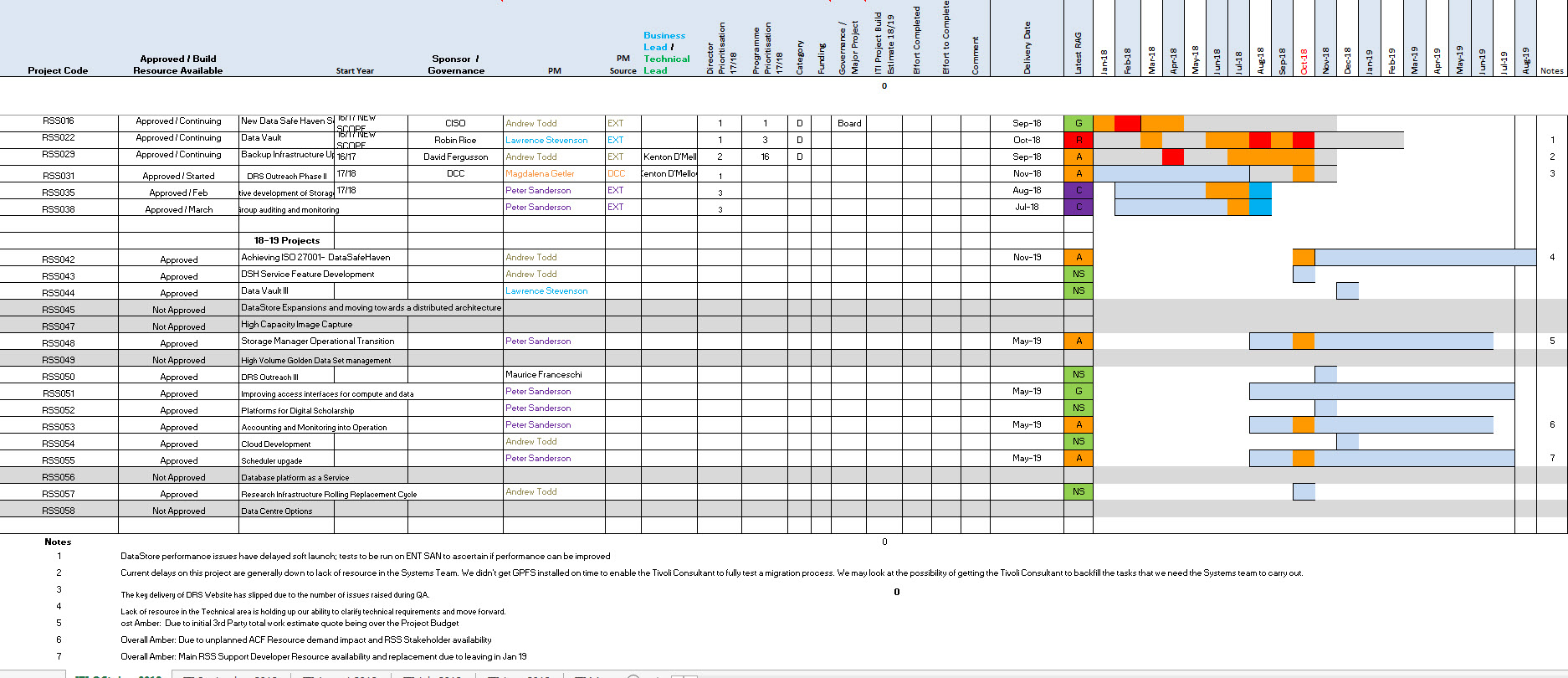Select the Notes heading below the table
Image resolution: width=1568 pixels, height=678 pixels.
pyautogui.click(x=58, y=542)
